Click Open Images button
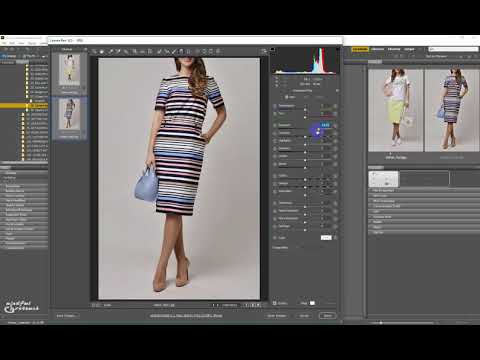This screenshot has height=360, width=480. 277,315
